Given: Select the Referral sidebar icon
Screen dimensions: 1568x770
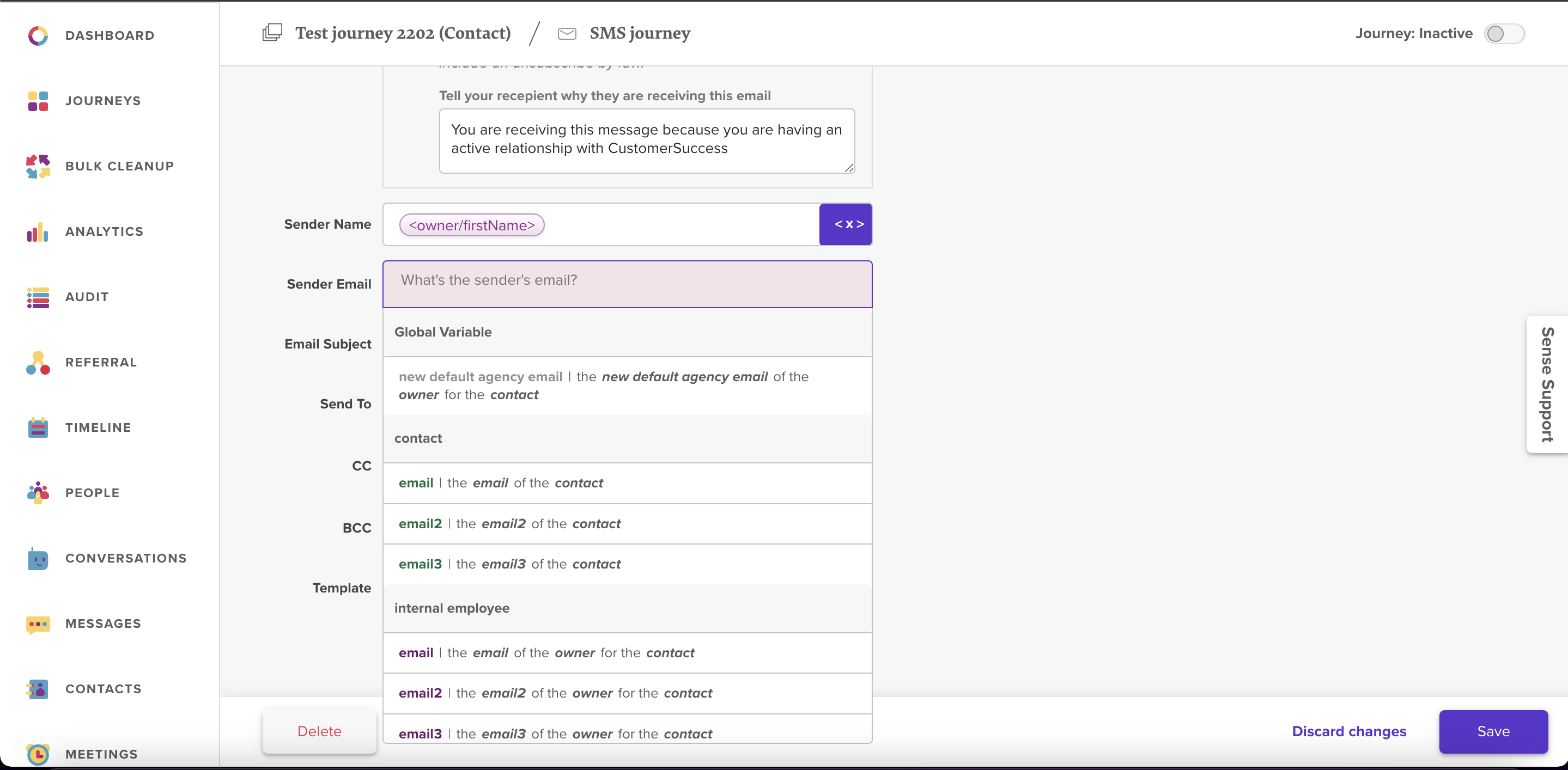Looking at the screenshot, I should 37,363.
